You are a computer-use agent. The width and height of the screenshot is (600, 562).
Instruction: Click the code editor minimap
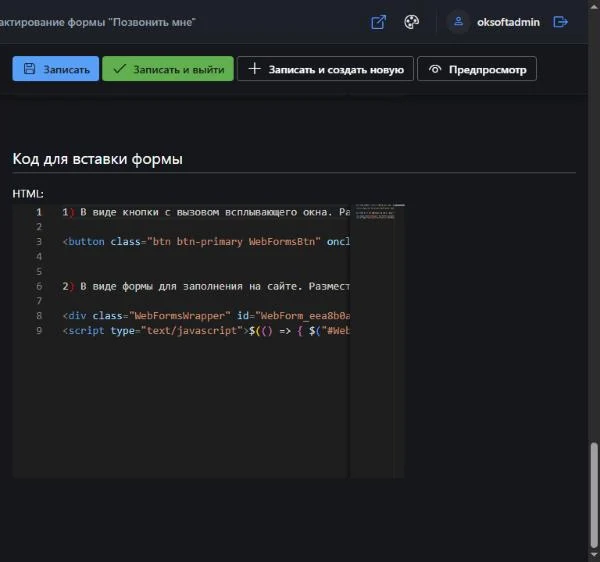click(377, 341)
